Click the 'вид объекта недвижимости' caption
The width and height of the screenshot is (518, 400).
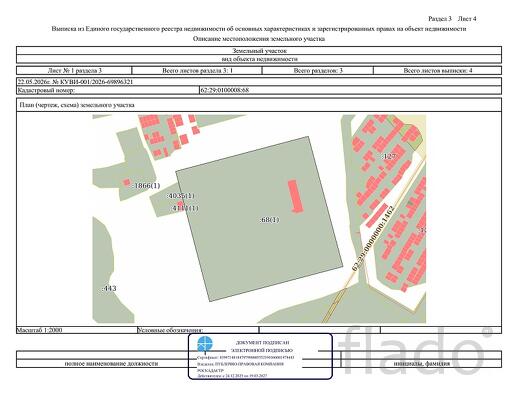259,59
